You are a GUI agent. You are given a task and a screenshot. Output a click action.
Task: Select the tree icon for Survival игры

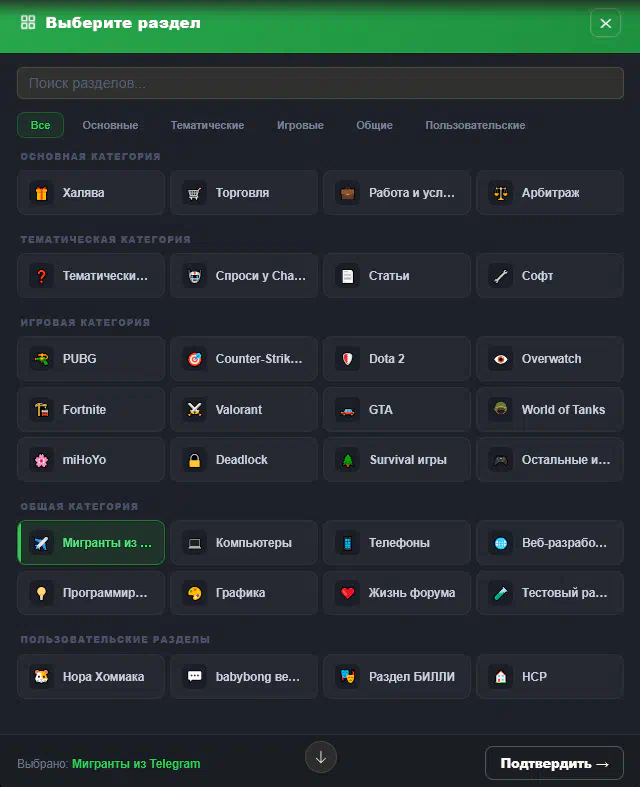347,460
